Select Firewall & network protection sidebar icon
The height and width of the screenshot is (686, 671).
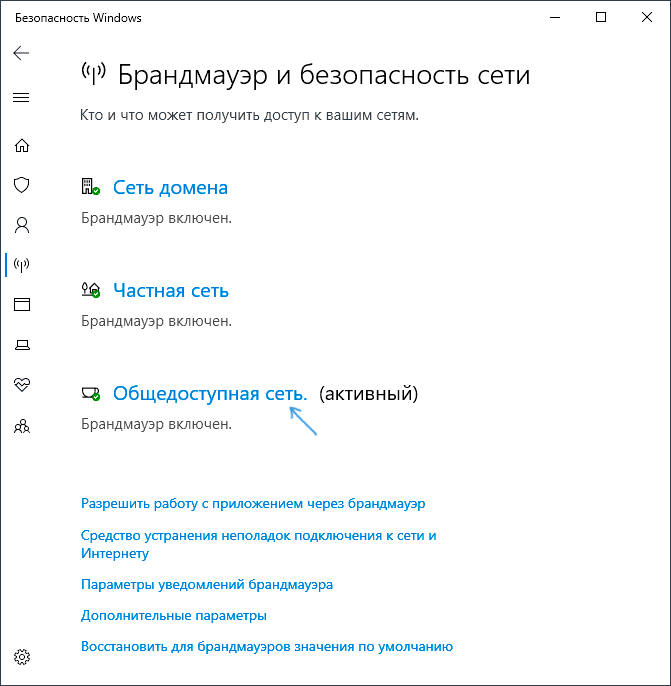(x=22, y=265)
